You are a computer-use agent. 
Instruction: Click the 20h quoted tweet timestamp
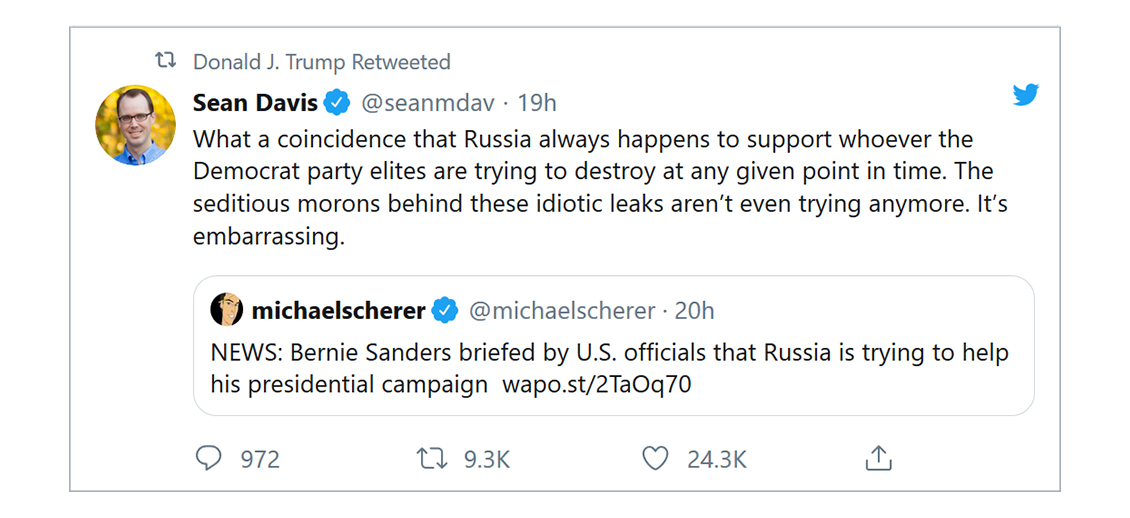pyautogui.click(x=694, y=311)
